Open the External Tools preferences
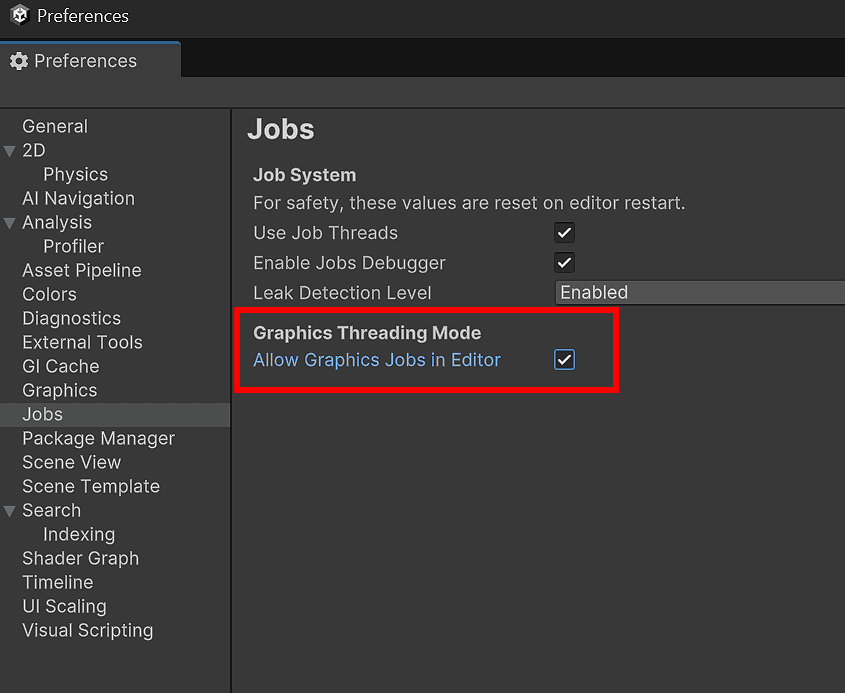This screenshot has width=845, height=693. [82, 342]
